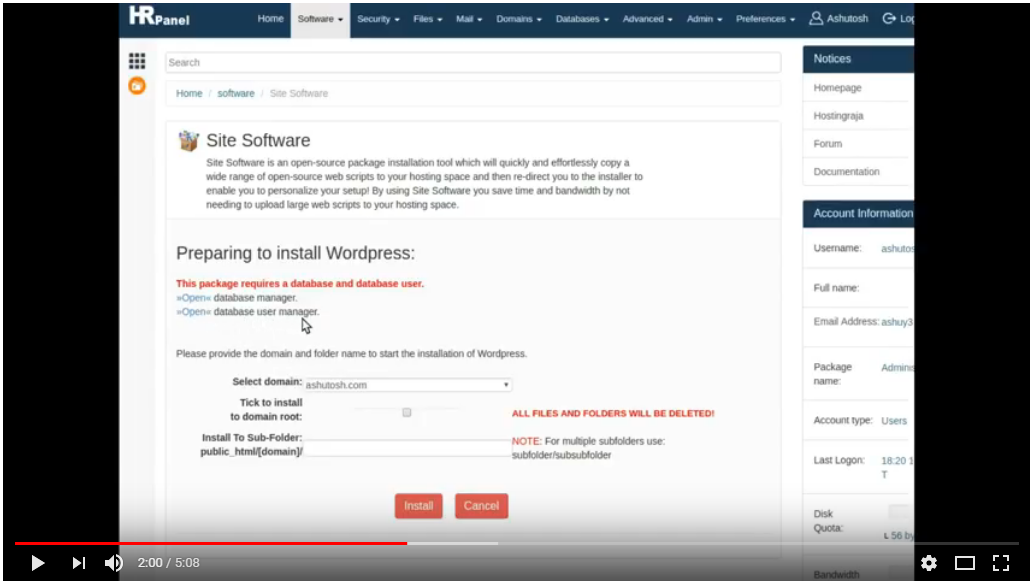Expand the Security menu

tap(378, 19)
